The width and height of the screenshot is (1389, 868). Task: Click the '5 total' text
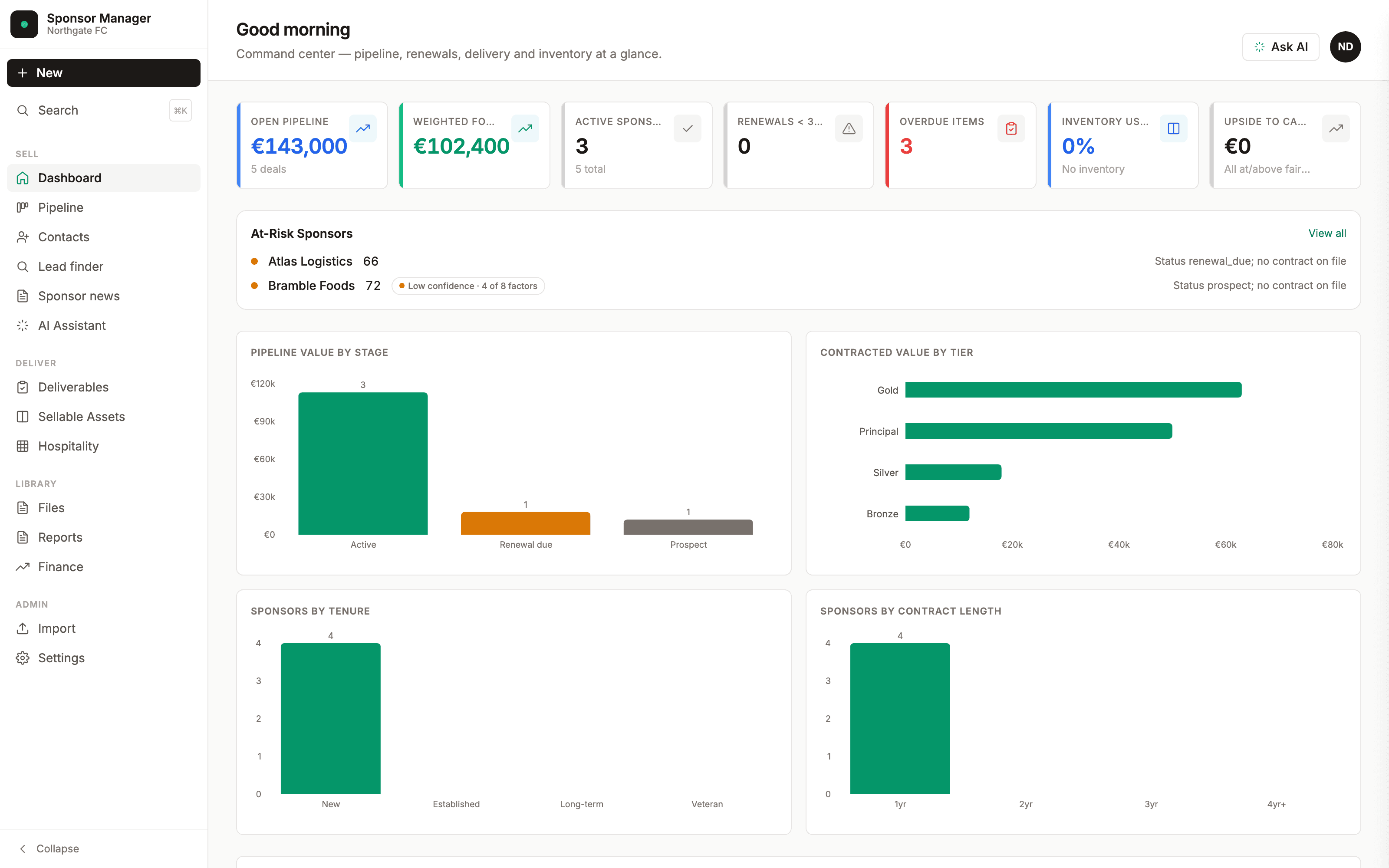[591, 169]
